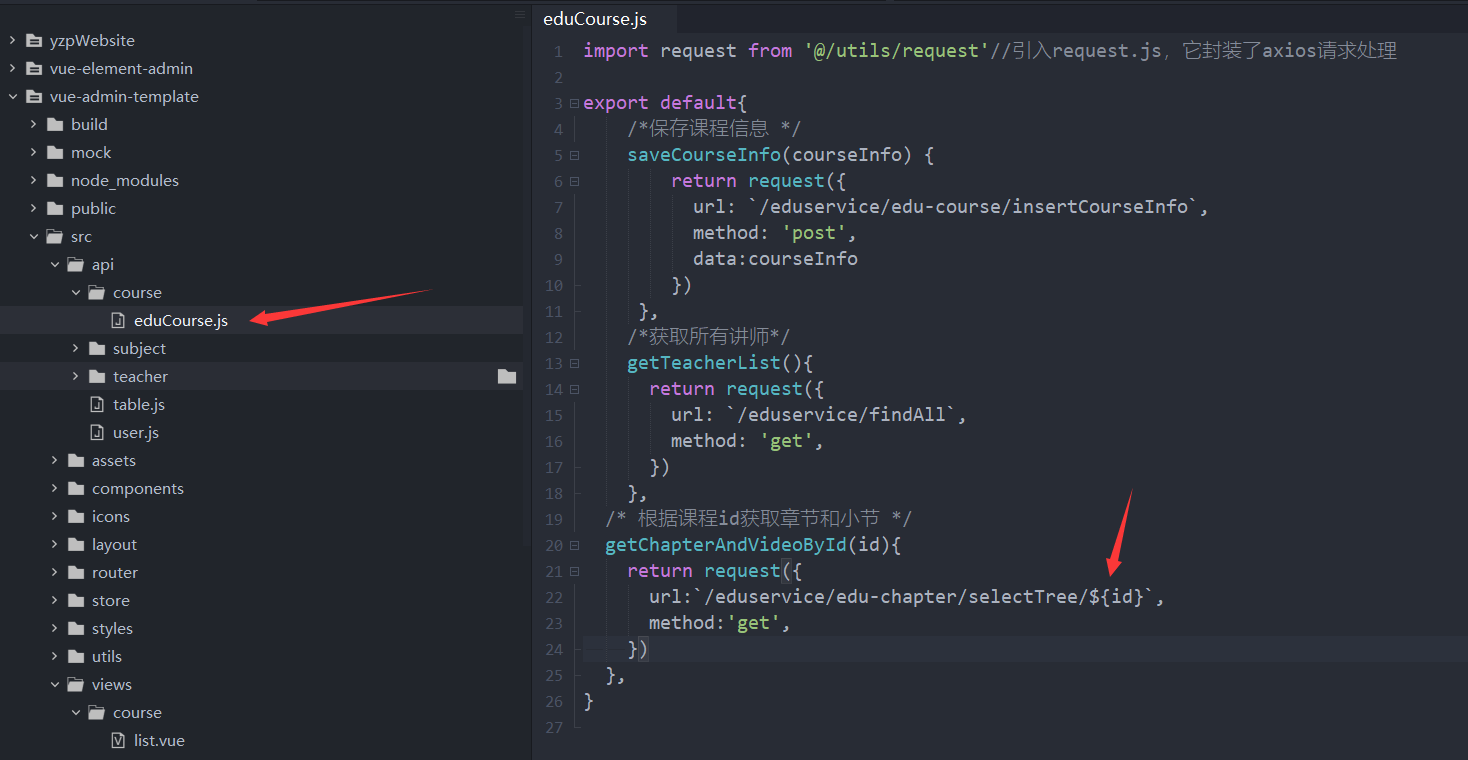Click the open src folder icon

(x=55, y=237)
